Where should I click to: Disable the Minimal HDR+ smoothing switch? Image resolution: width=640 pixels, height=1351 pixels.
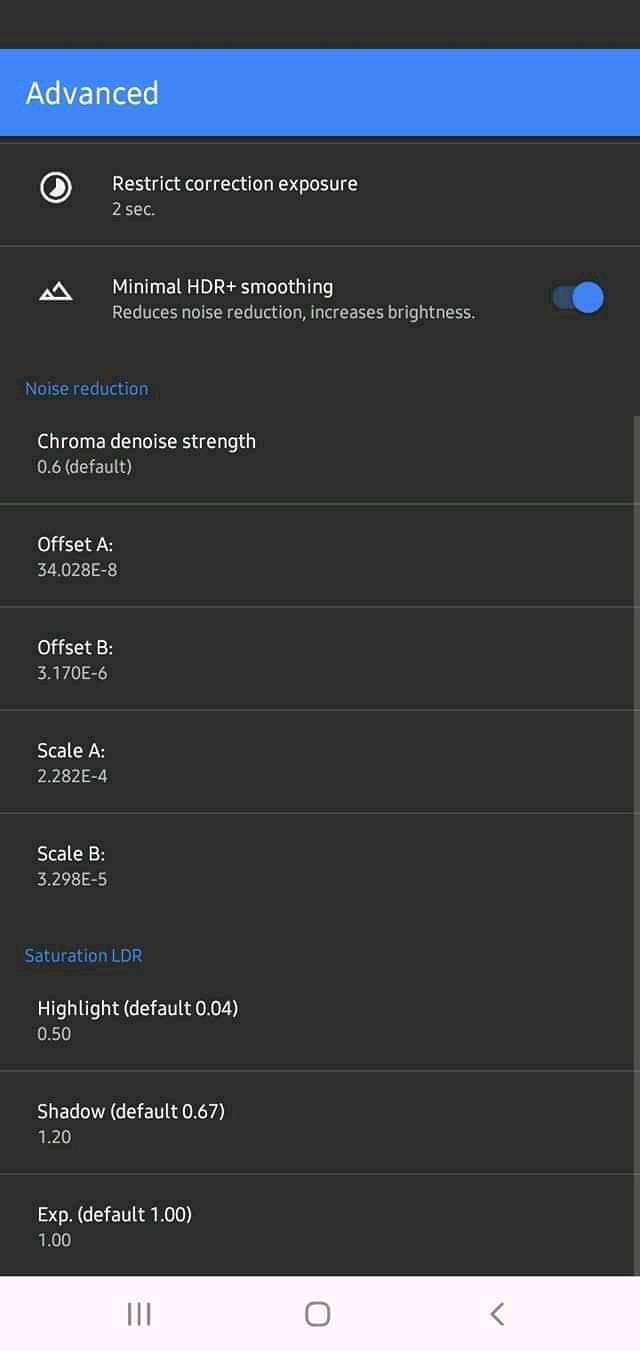579,298
